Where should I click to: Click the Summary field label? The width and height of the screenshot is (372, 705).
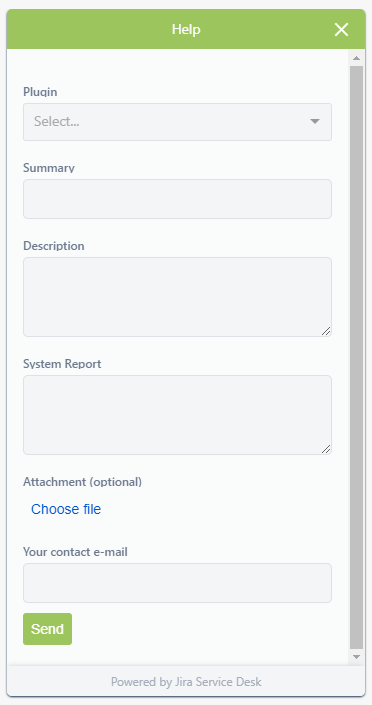tap(49, 168)
